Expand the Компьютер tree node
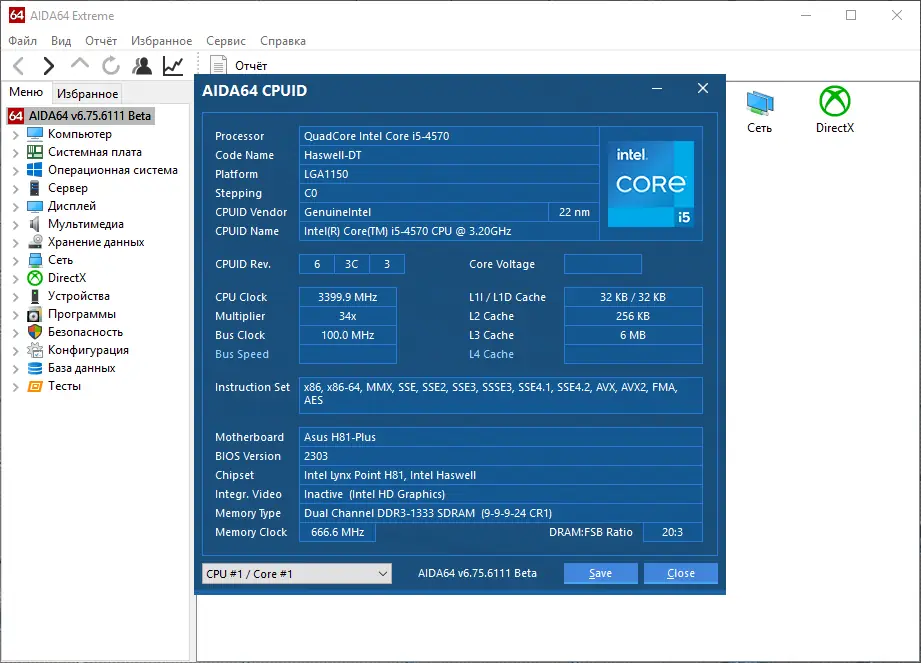This screenshot has width=921, height=663. coord(16,134)
